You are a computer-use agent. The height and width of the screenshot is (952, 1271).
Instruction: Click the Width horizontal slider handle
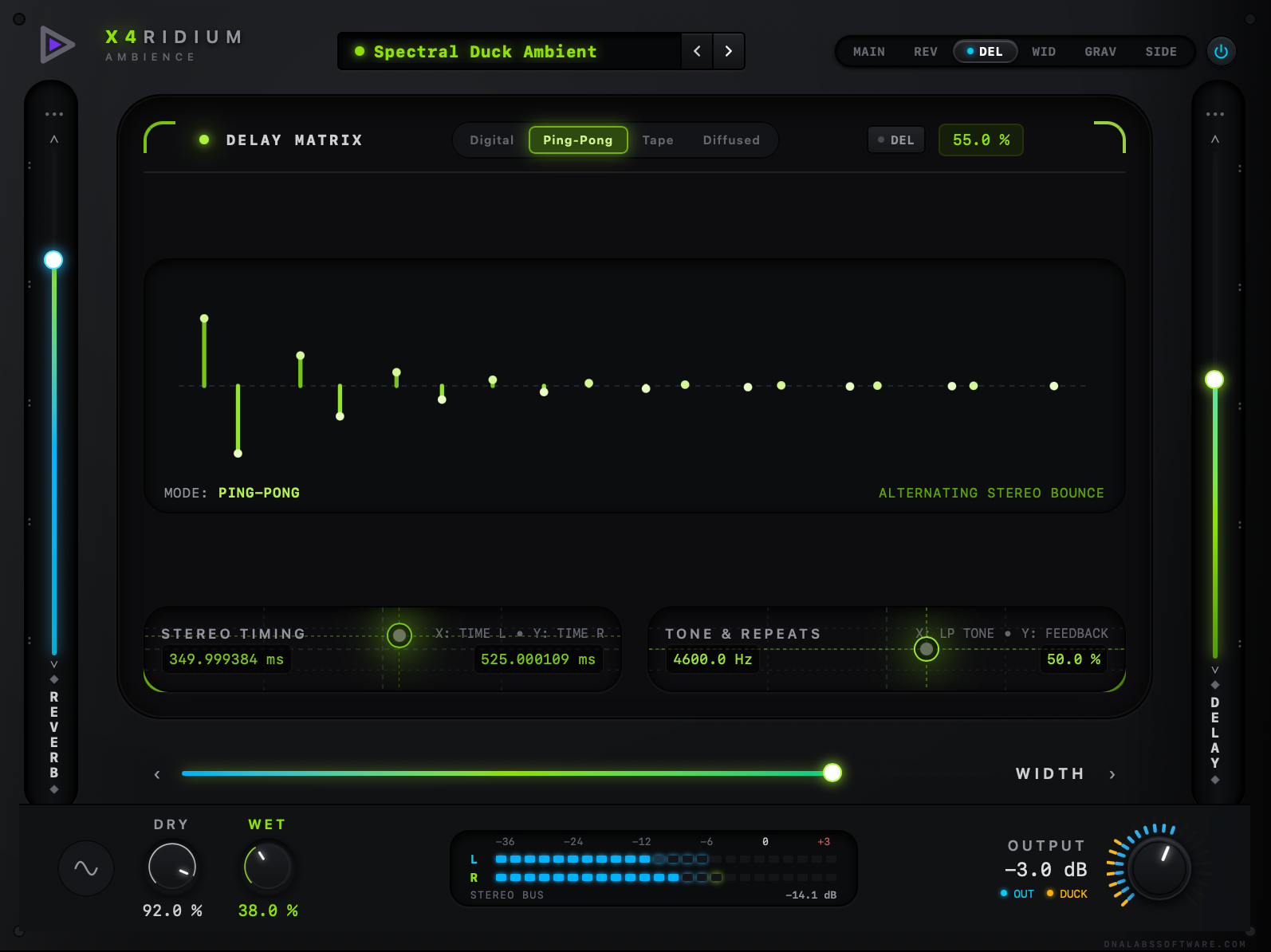click(832, 773)
